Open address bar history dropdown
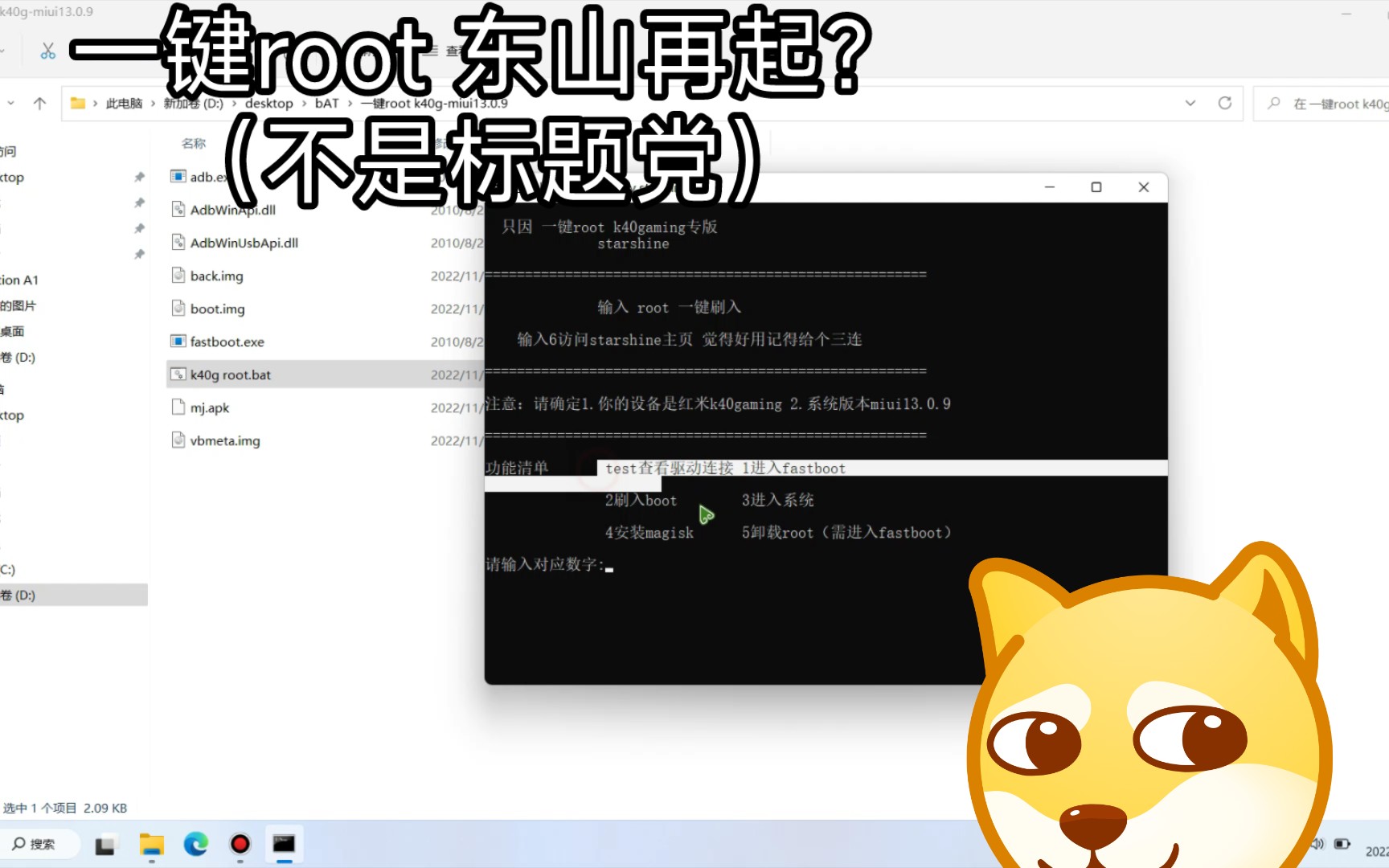 [x=1190, y=103]
